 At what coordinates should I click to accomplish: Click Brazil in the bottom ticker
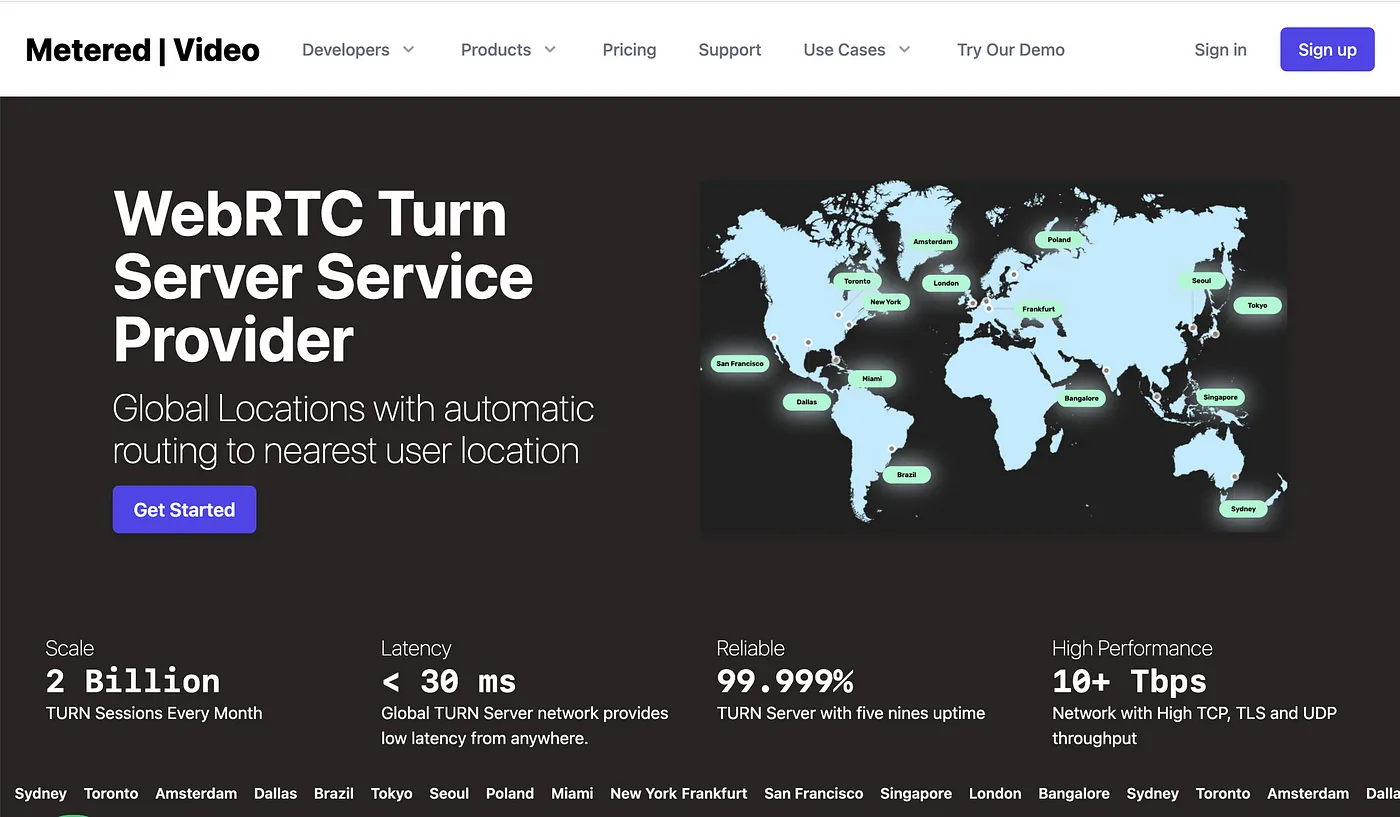tap(334, 793)
